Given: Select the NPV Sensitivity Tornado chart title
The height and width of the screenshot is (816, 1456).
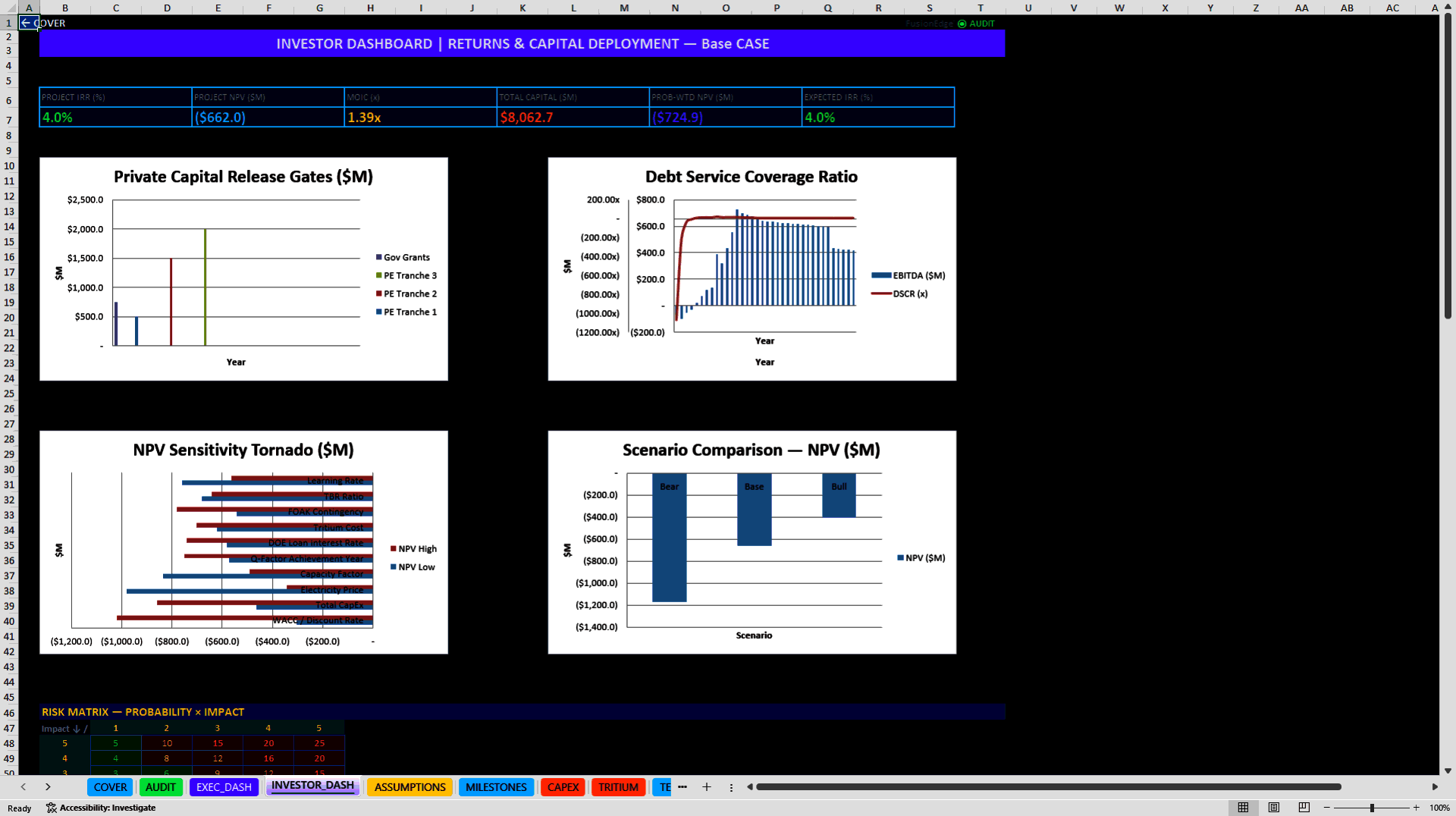Looking at the screenshot, I should coord(243,450).
